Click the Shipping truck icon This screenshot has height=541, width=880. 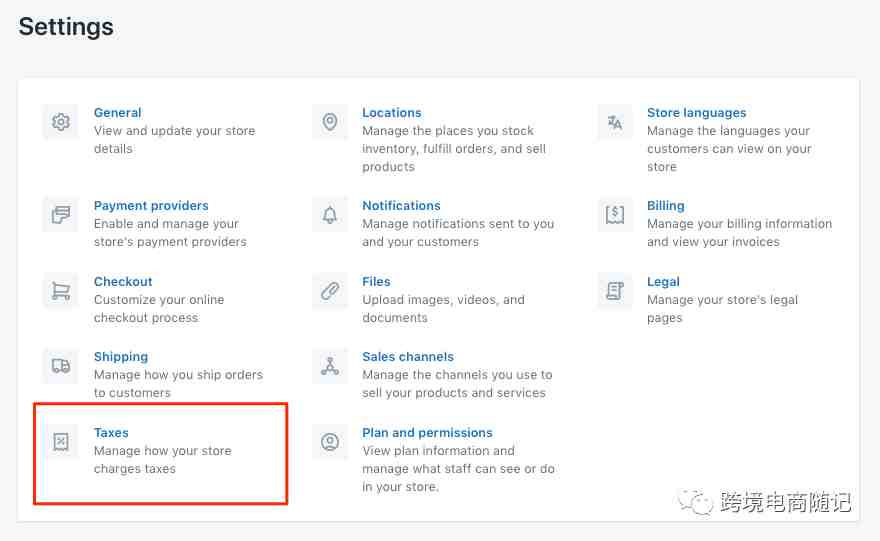pos(61,366)
